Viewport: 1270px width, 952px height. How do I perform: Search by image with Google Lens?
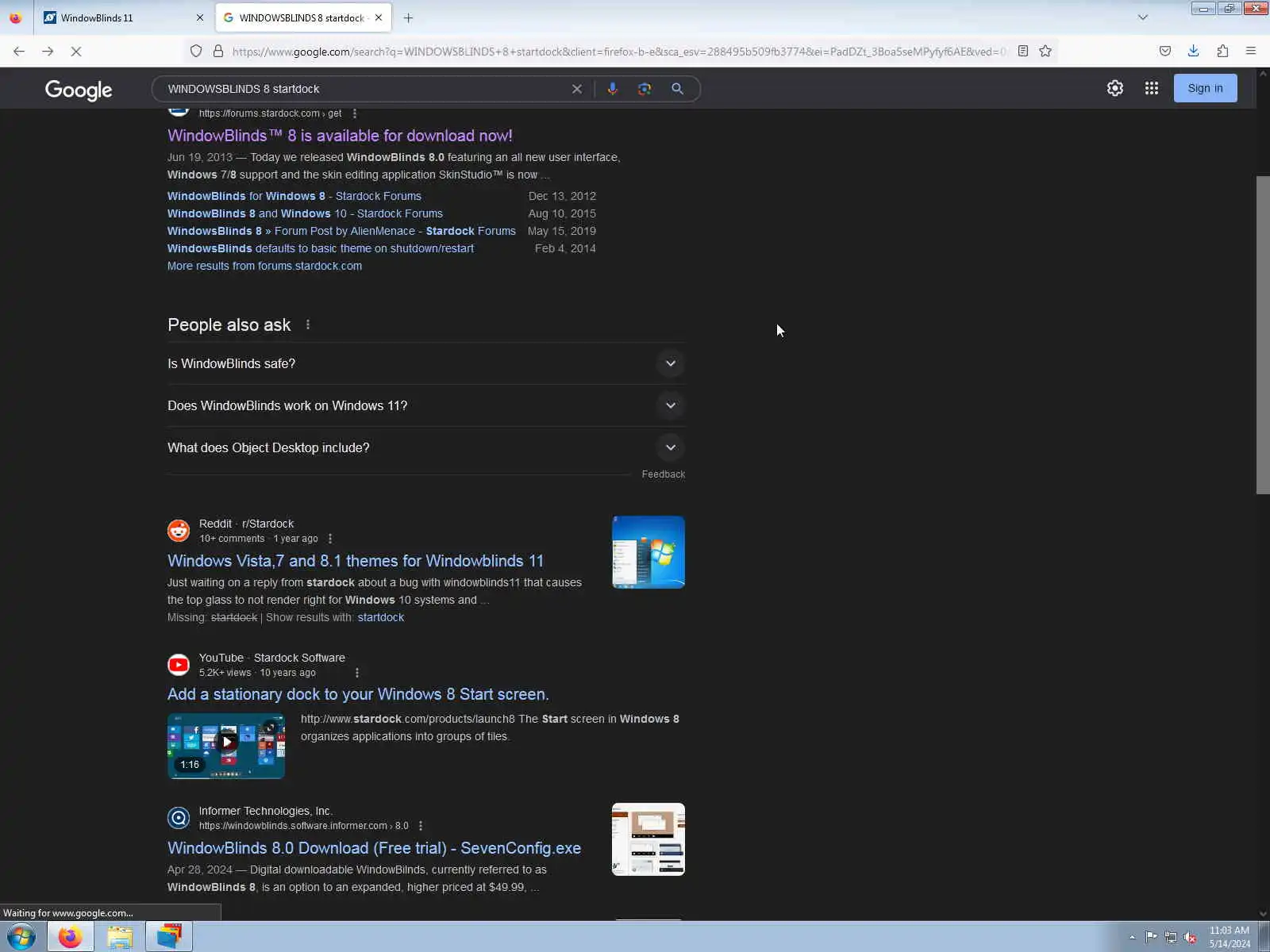(x=645, y=89)
